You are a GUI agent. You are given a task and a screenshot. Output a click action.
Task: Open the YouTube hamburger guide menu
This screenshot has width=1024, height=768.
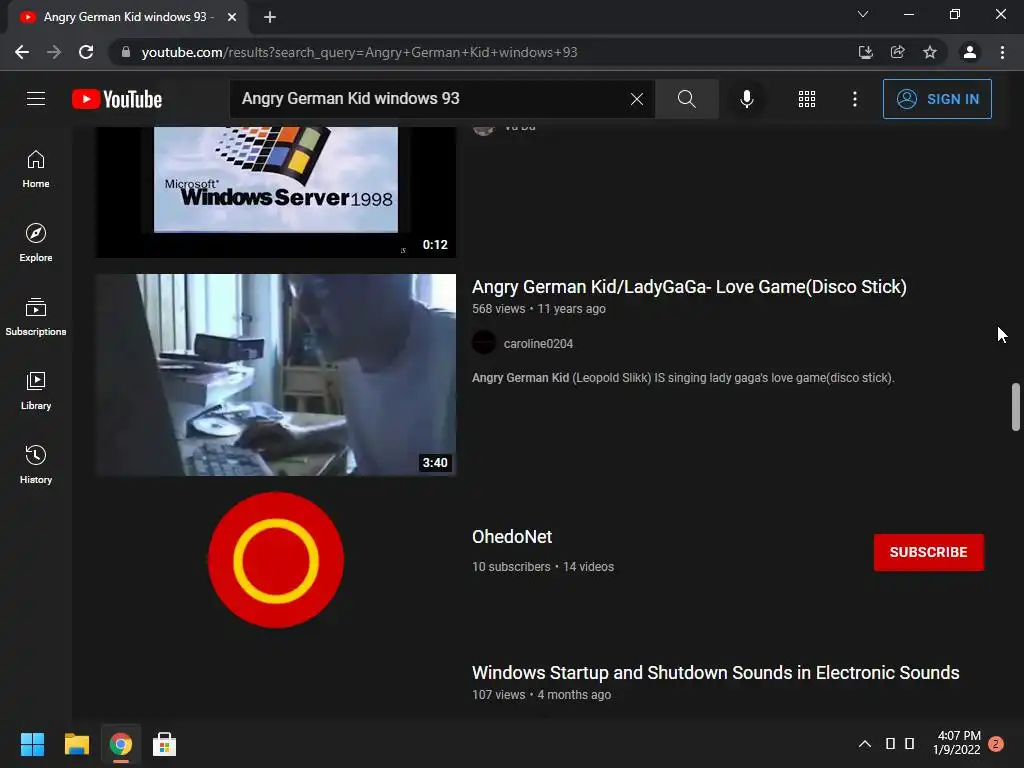(36, 99)
